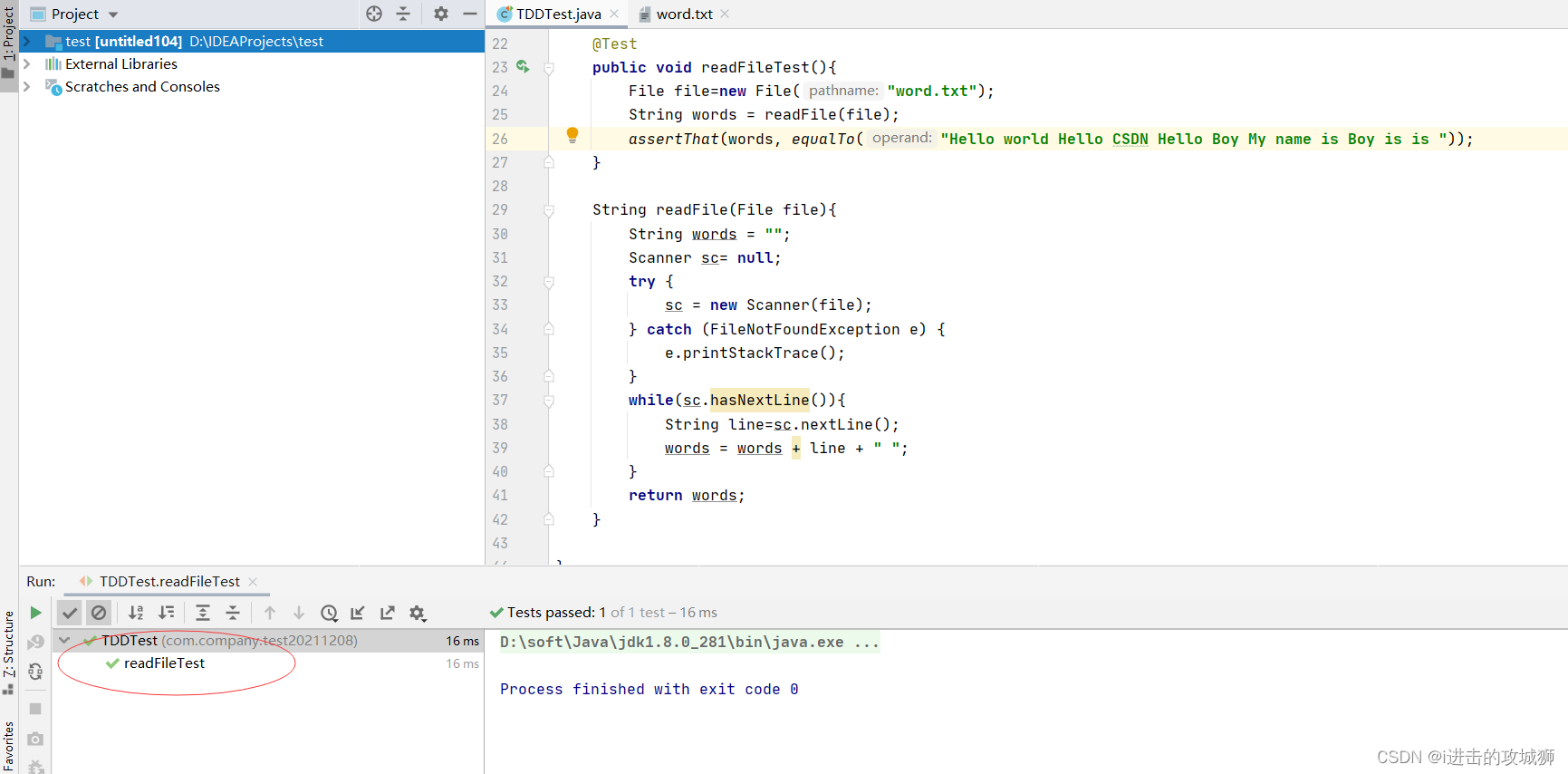Collapse the TDDTest results node
This screenshot has width=1568, height=774.
tap(64, 641)
